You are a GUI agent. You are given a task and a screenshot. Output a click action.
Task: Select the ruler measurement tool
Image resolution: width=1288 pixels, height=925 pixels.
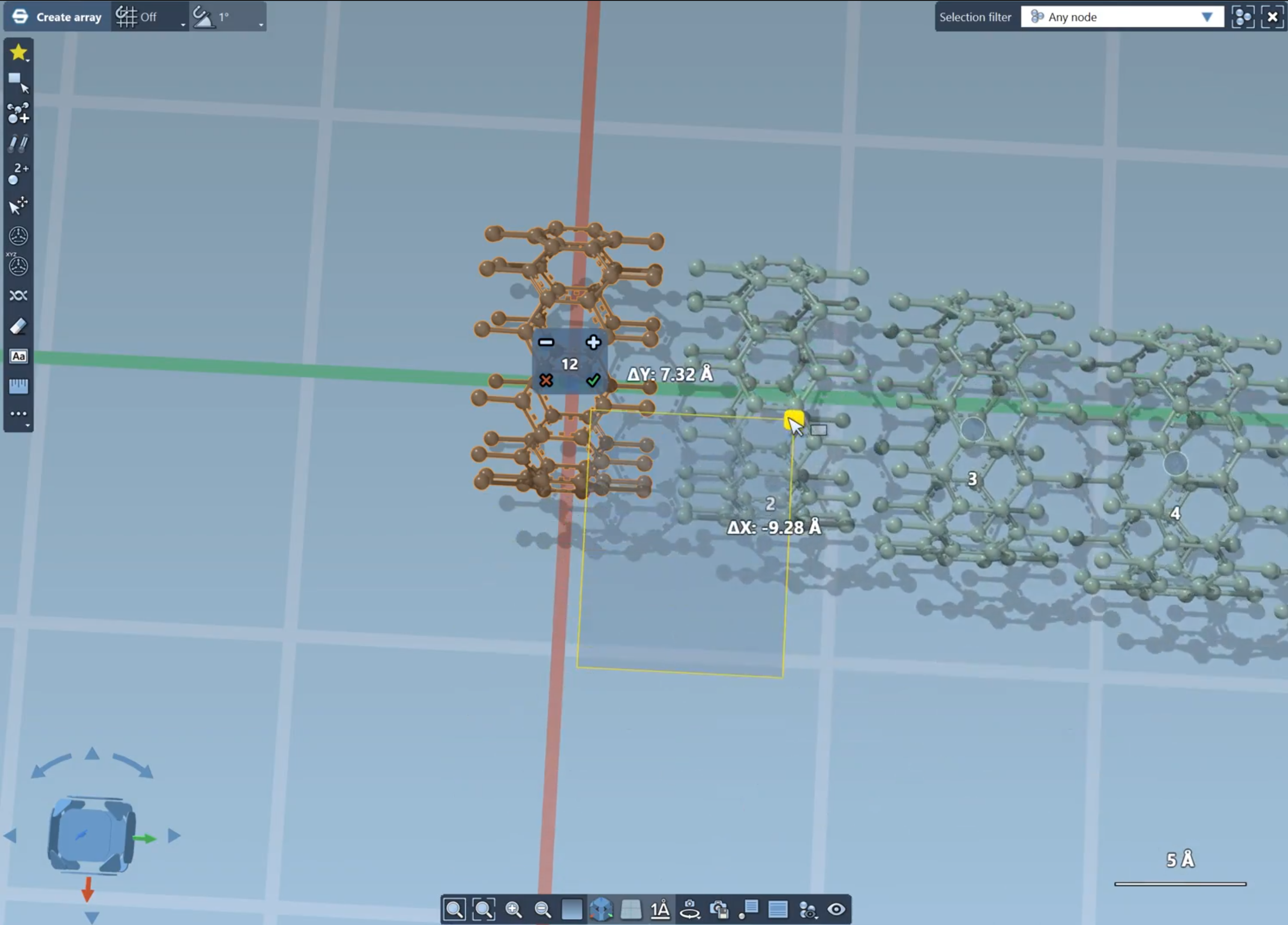point(18,387)
